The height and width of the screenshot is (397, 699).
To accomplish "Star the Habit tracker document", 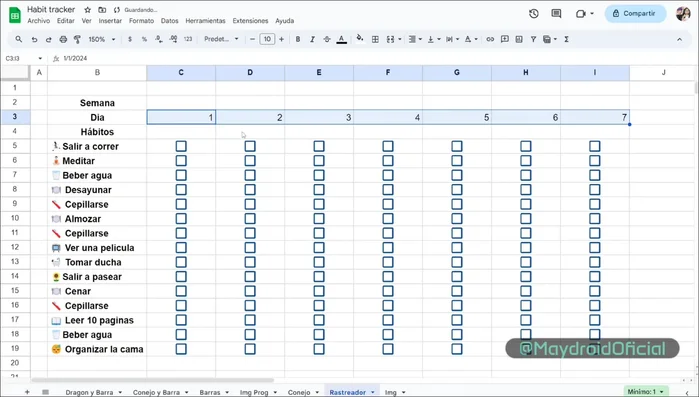I will click(88, 9).
